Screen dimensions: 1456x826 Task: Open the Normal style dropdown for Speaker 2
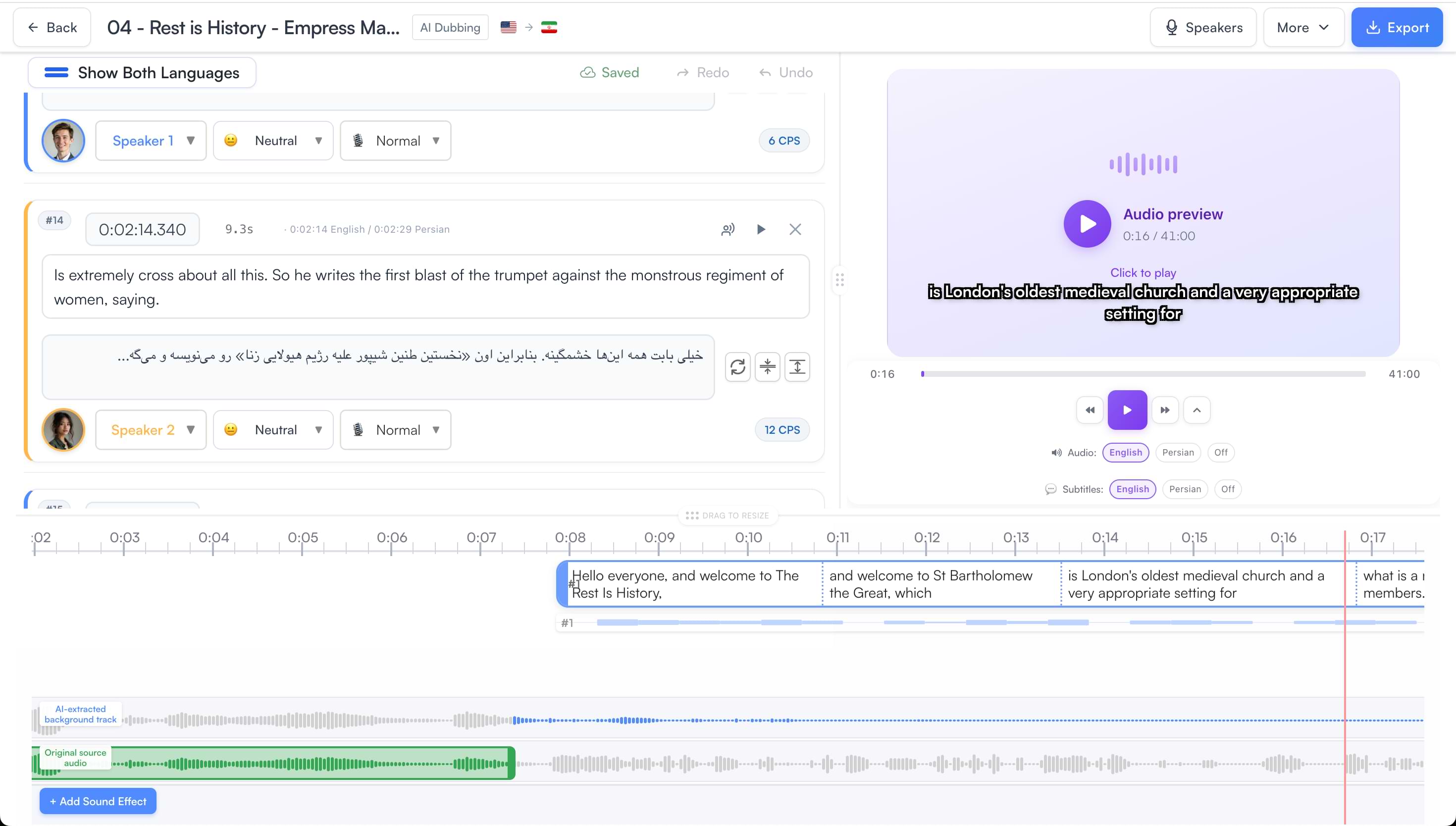[395, 429]
